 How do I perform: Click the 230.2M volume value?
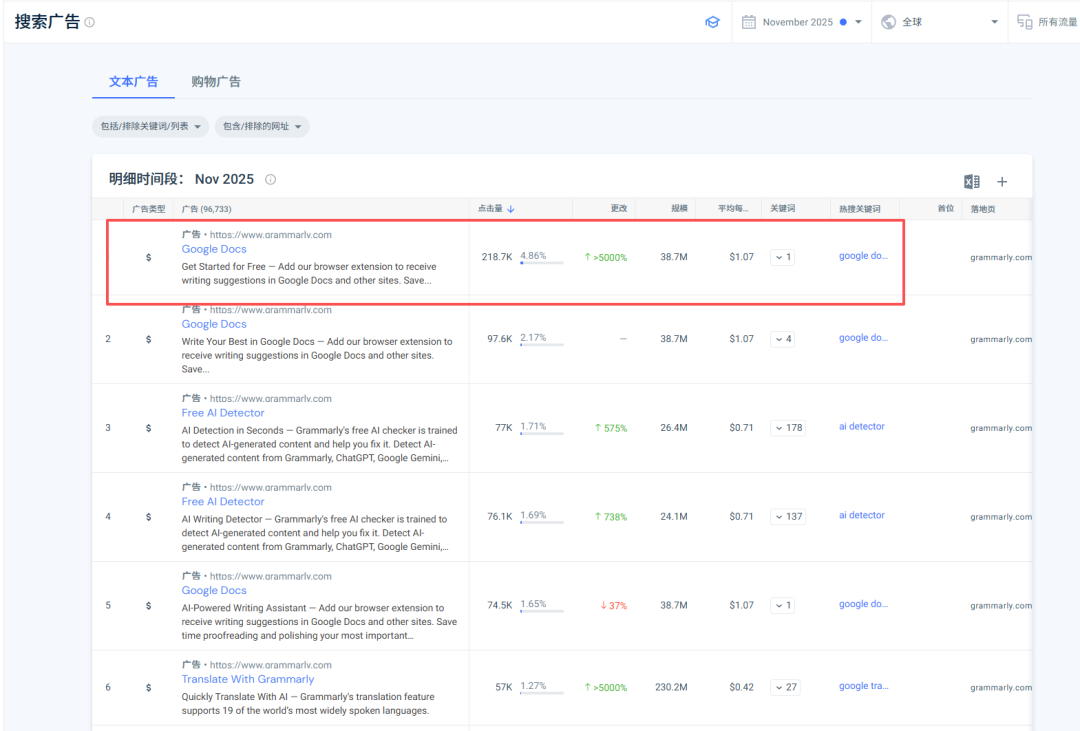(x=672, y=688)
